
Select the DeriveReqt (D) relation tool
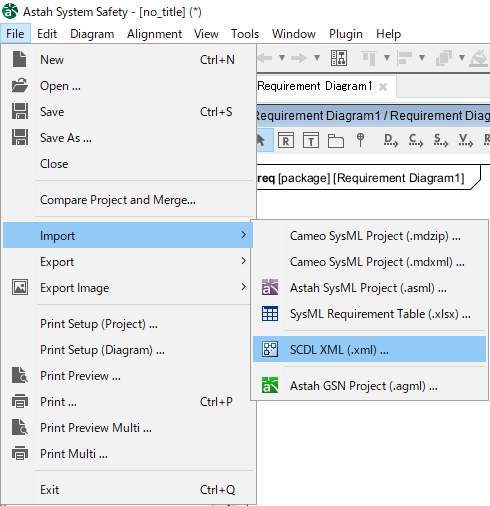[391, 140]
